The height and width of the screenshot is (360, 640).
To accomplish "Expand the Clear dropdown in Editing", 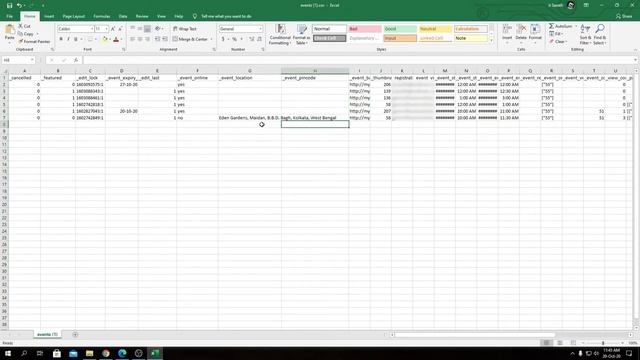I will point(567,42).
